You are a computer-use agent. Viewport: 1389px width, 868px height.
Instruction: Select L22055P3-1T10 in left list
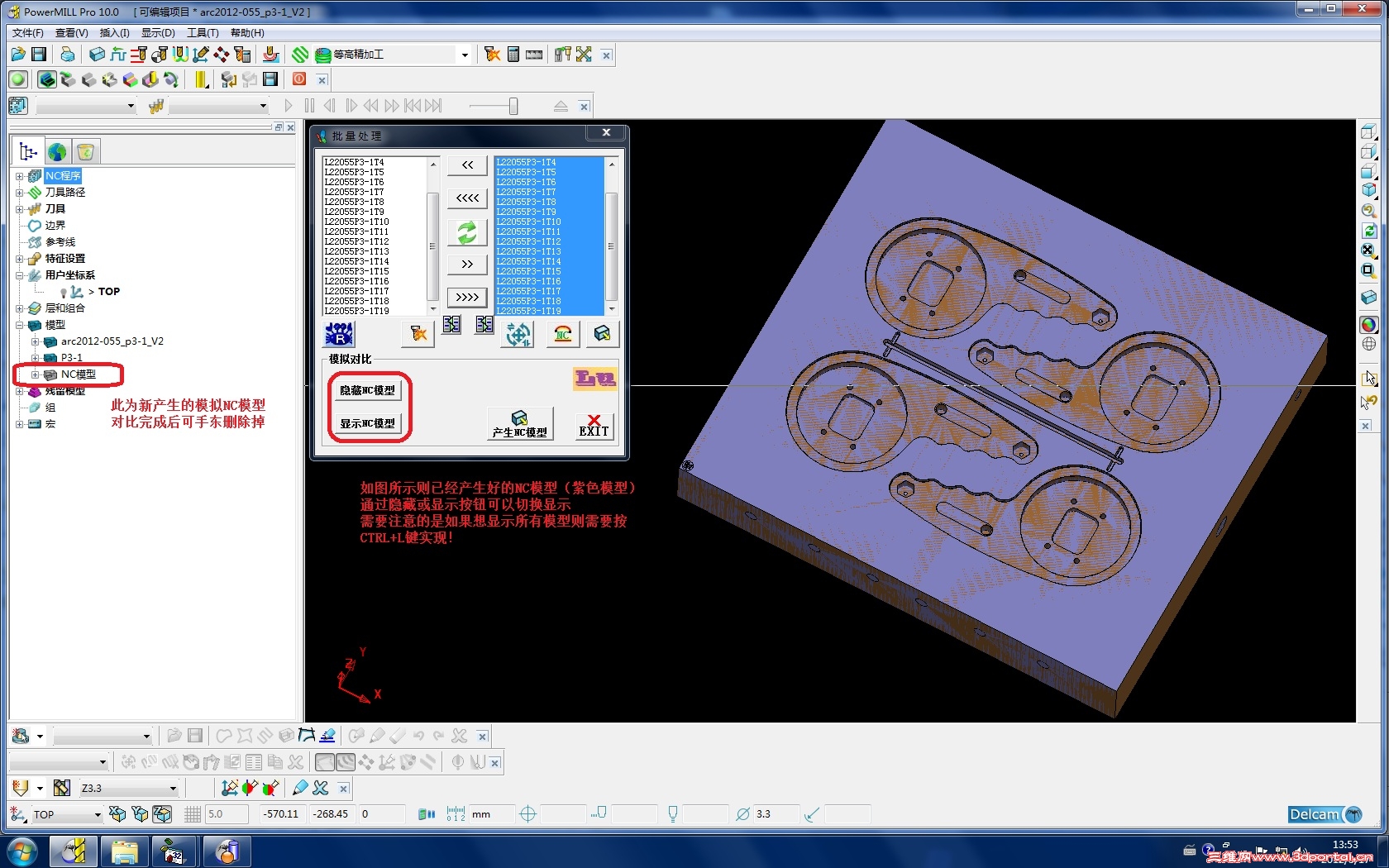point(356,222)
